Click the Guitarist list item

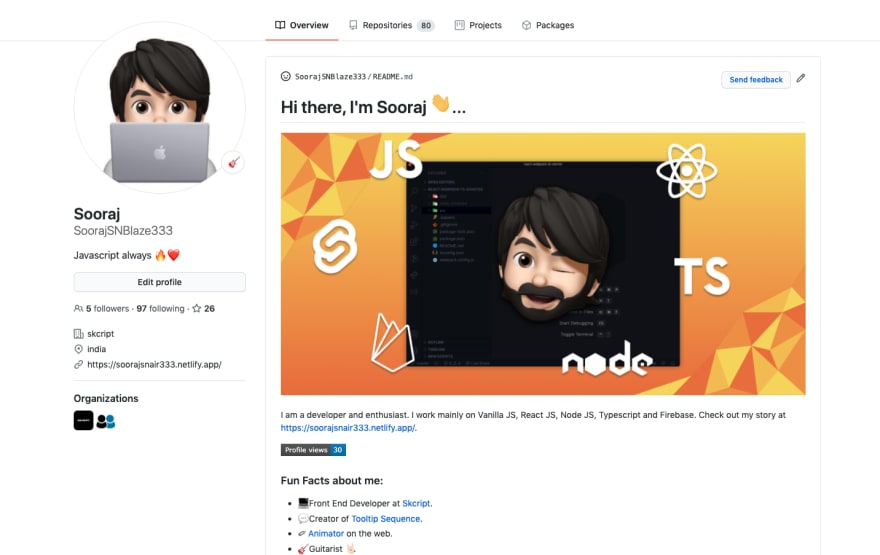(326, 549)
